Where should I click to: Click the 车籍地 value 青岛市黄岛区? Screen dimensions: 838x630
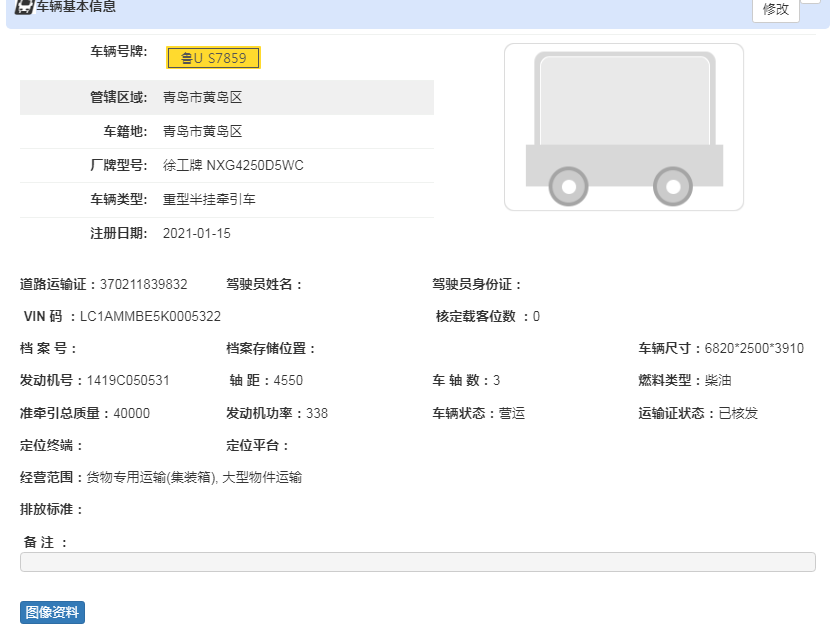tap(203, 131)
